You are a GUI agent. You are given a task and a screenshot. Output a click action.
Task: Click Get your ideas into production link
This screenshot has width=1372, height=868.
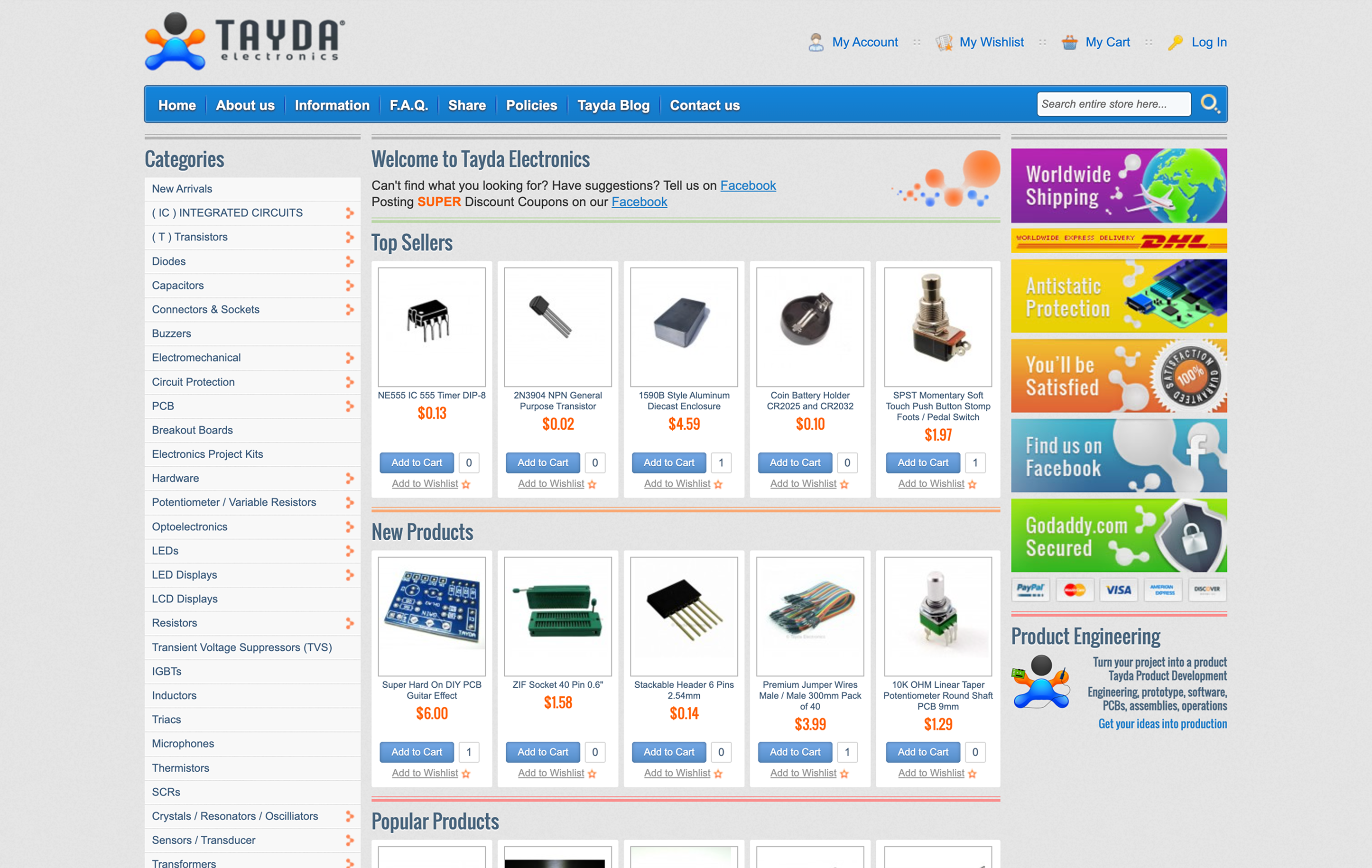click(1162, 724)
